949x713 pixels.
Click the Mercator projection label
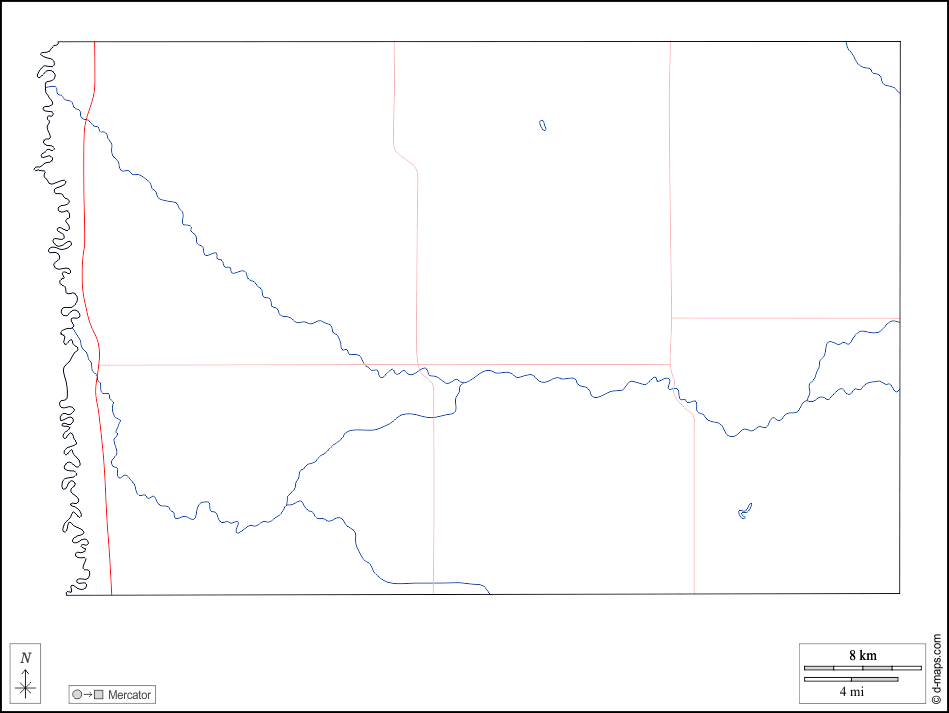129,694
